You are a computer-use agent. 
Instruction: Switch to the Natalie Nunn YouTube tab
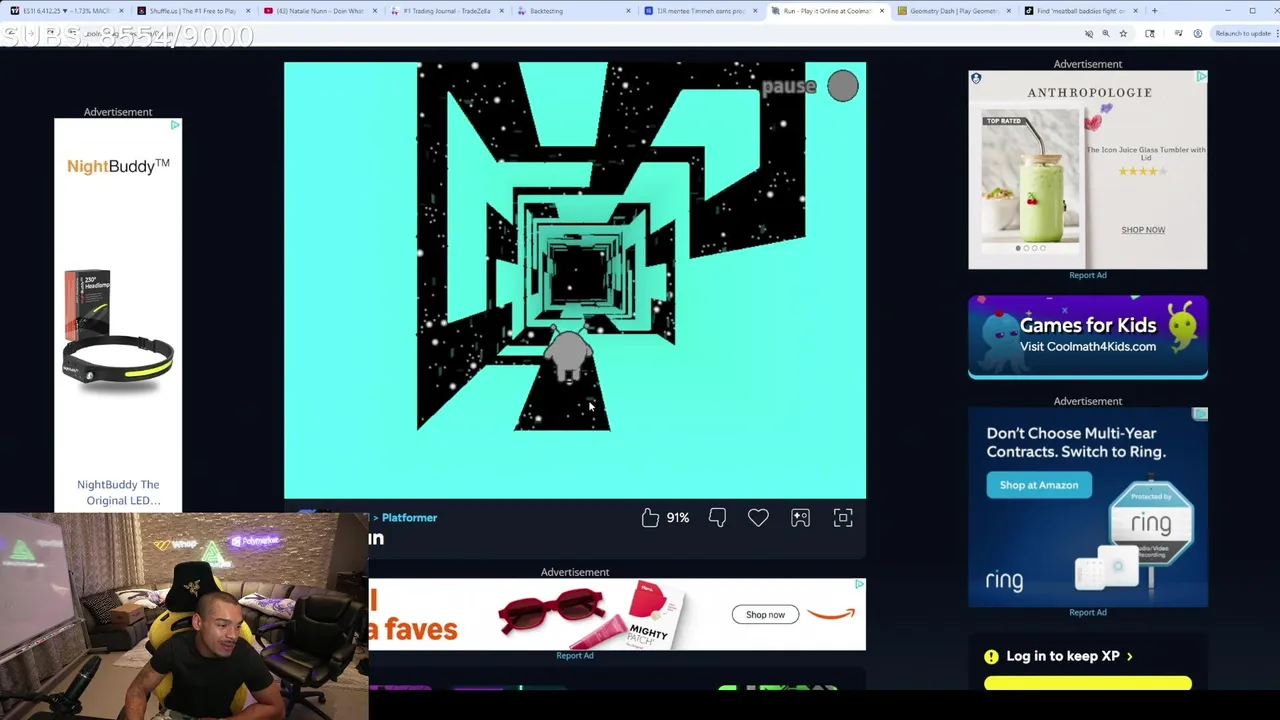tap(318, 11)
